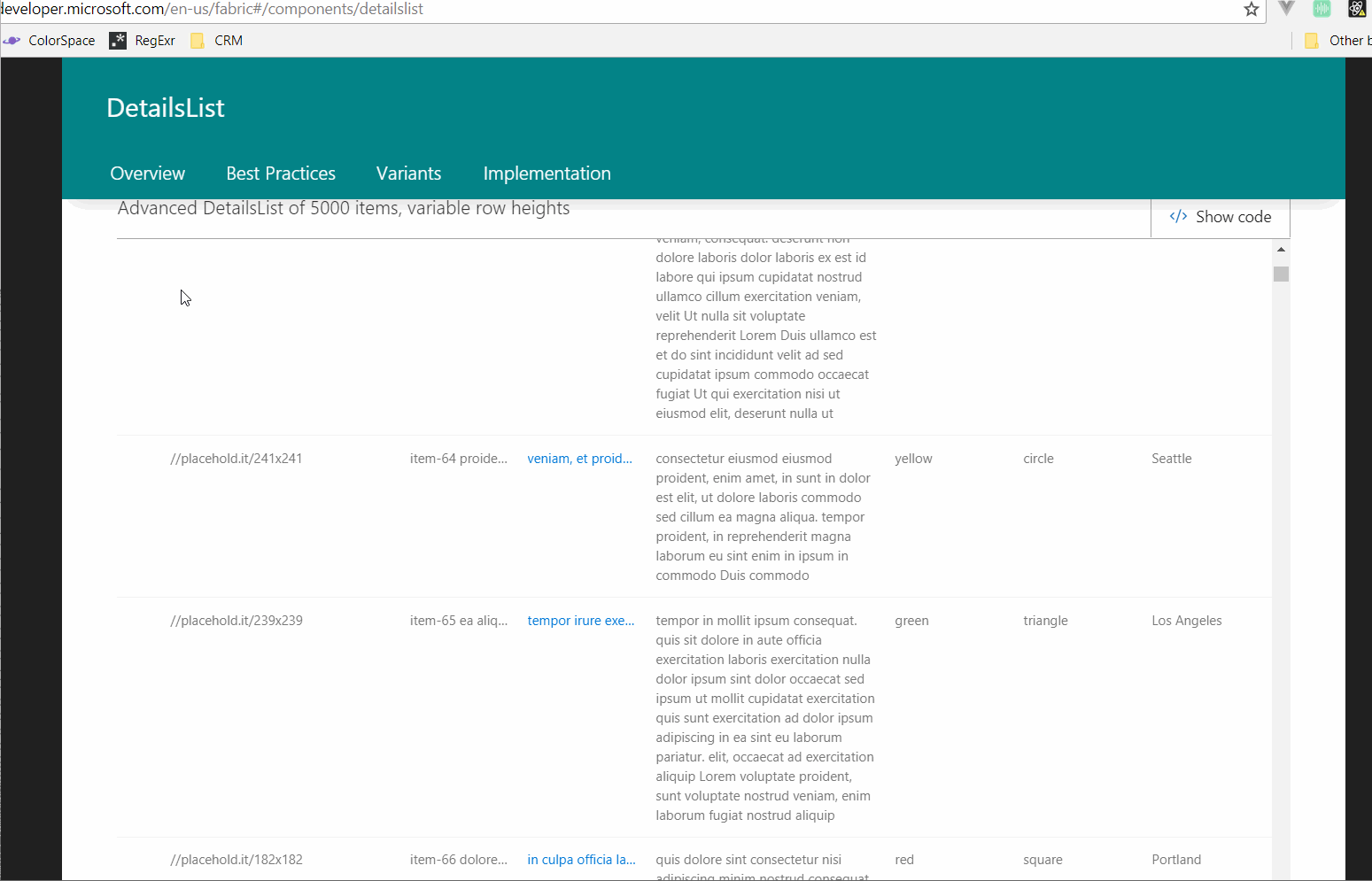Viewport: 1372px width, 881px height.
Task: Open the 'tempor irure exe...' link for item-65
Action: pyautogui.click(x=580, y=620)
